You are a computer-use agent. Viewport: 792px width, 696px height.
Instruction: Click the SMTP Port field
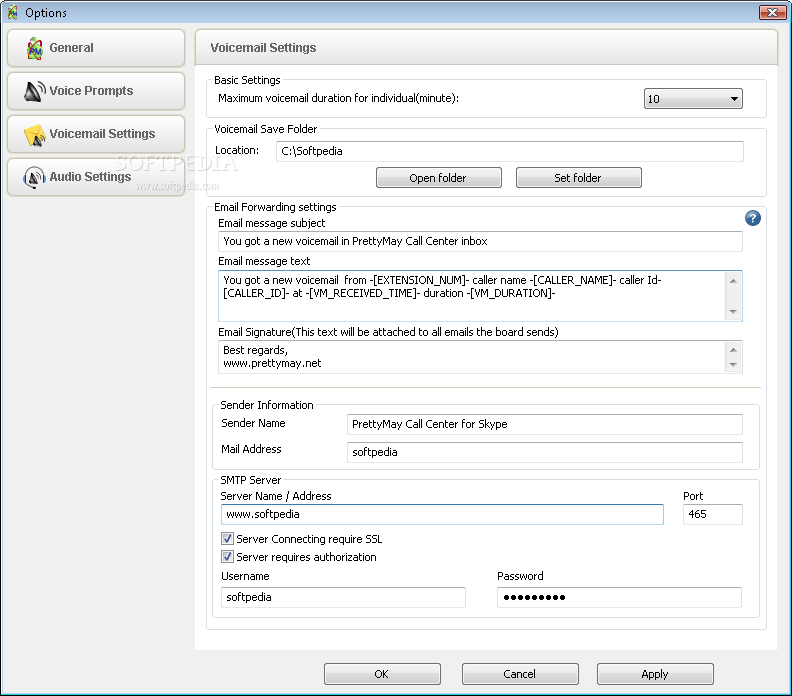pyautogui.click(x=713, y=514)
